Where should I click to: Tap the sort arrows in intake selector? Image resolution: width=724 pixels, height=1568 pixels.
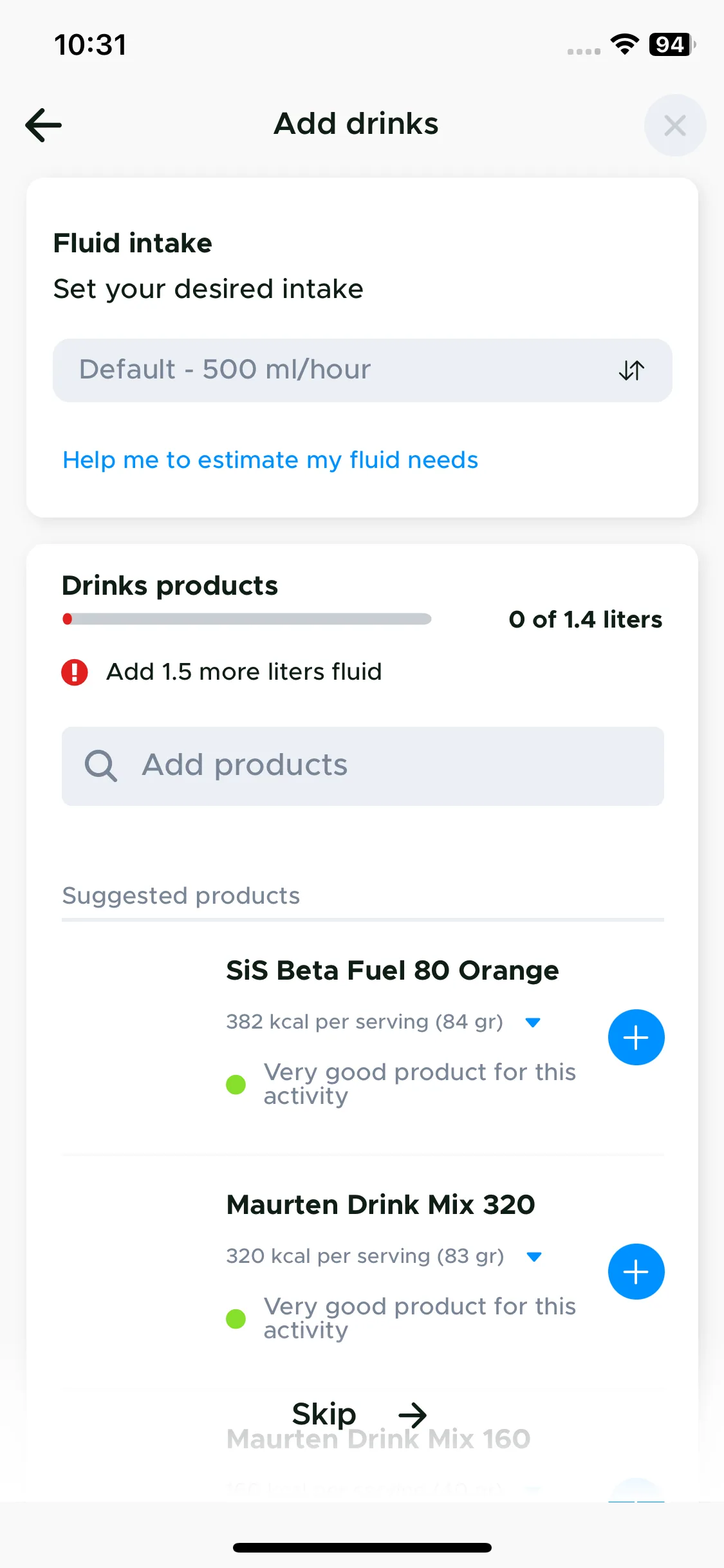tap(631, 370)
